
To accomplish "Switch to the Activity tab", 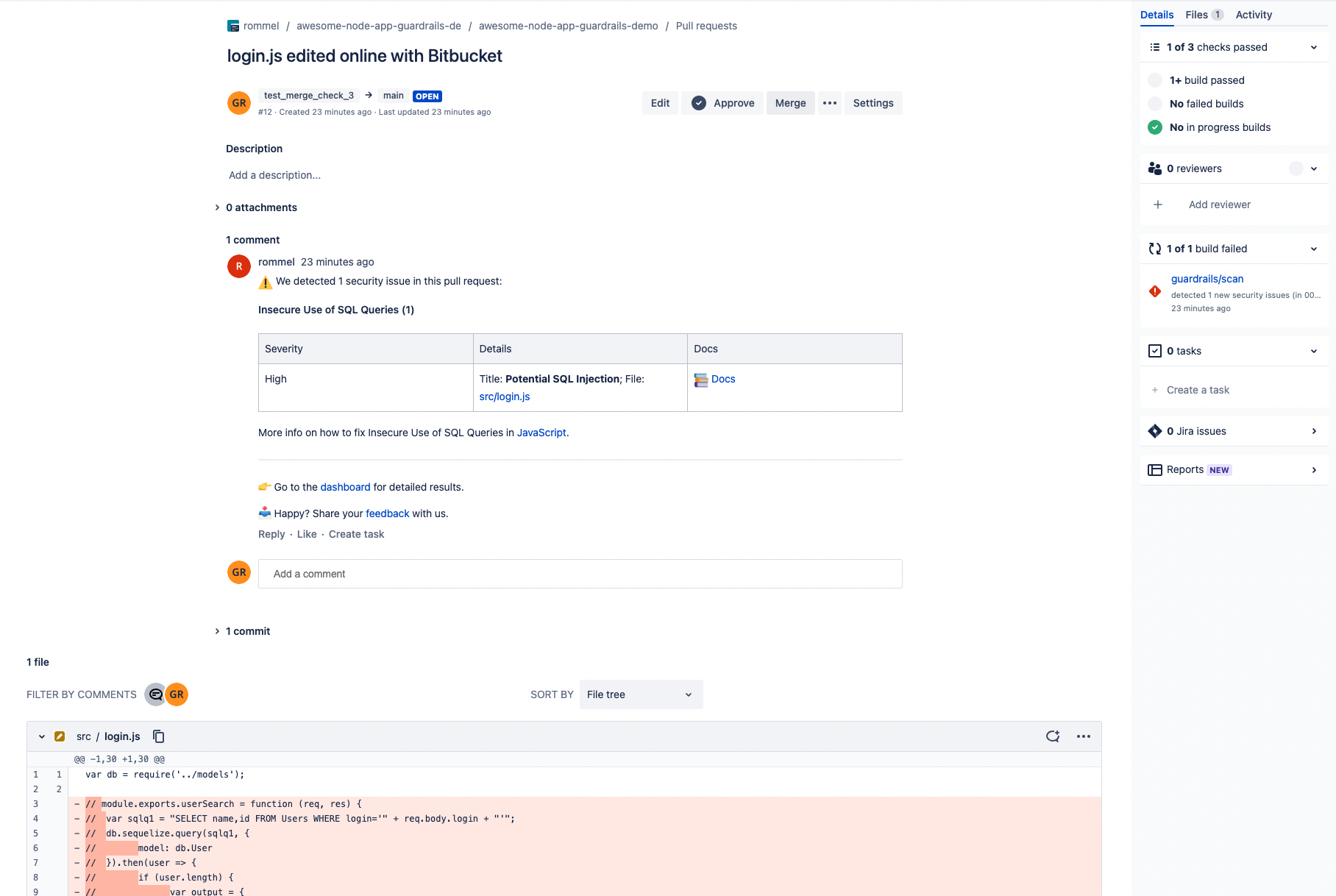I will tap(1254, 15).
